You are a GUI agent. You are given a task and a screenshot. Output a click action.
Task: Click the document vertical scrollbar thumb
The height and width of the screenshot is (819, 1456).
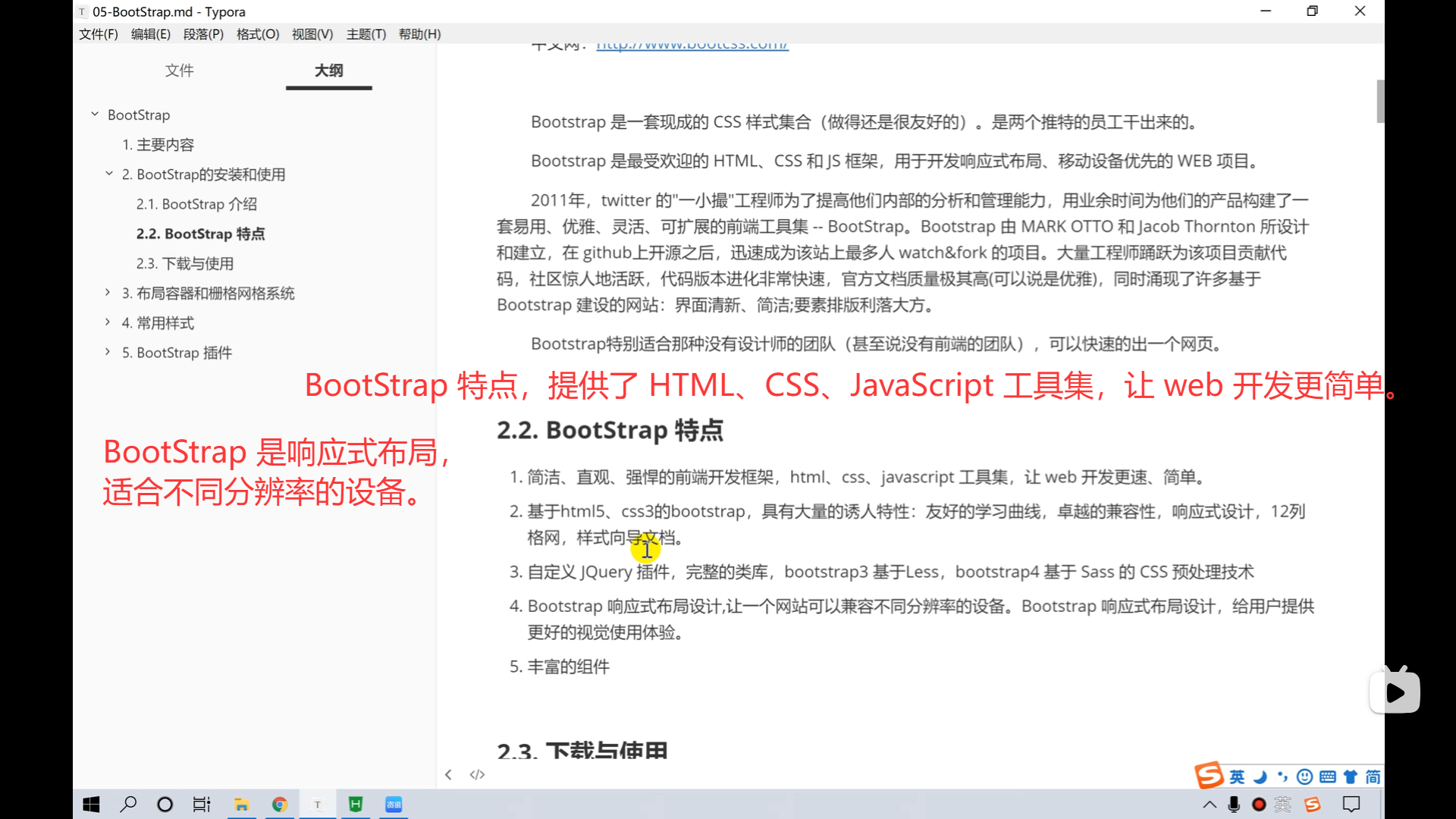click(1380, 101)
